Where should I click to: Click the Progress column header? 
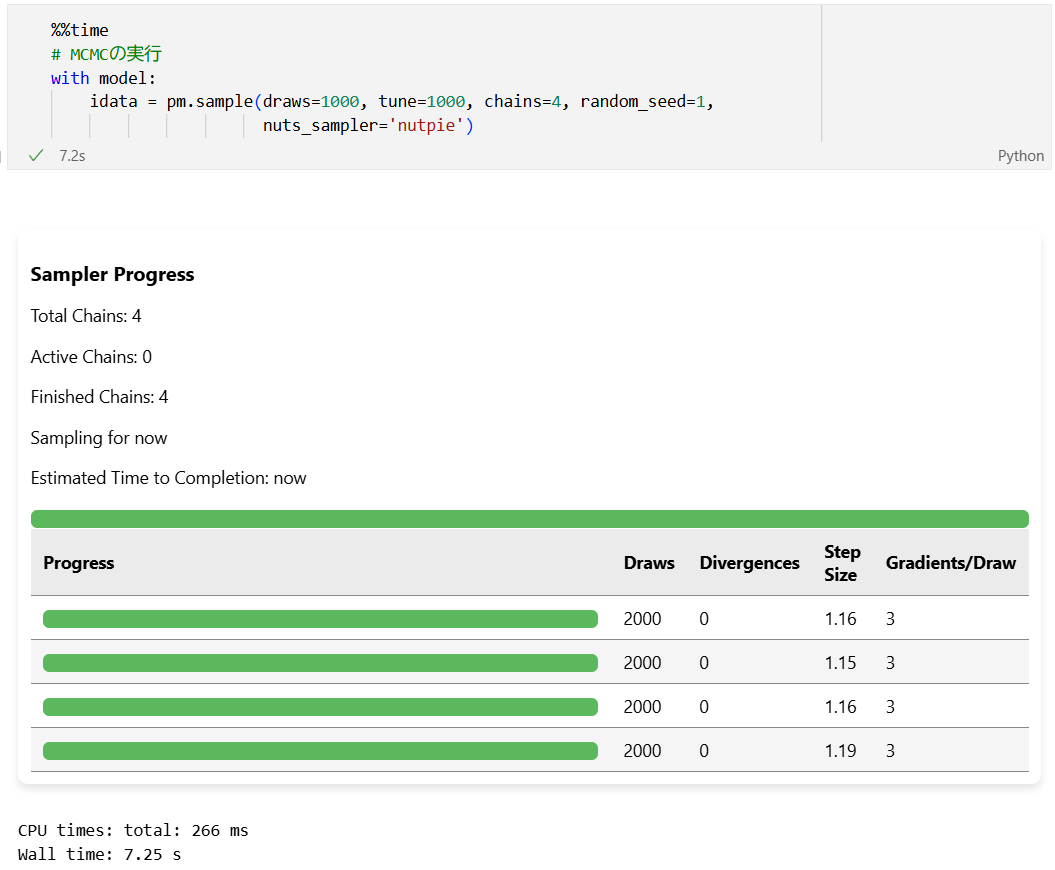(79, 563)
